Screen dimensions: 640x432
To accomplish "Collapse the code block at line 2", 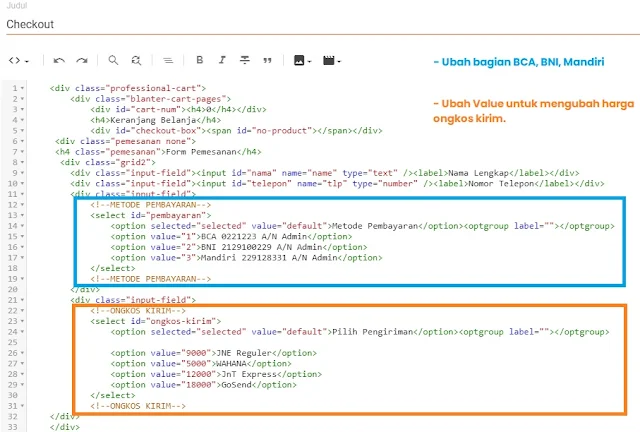I will click(22, 99).
